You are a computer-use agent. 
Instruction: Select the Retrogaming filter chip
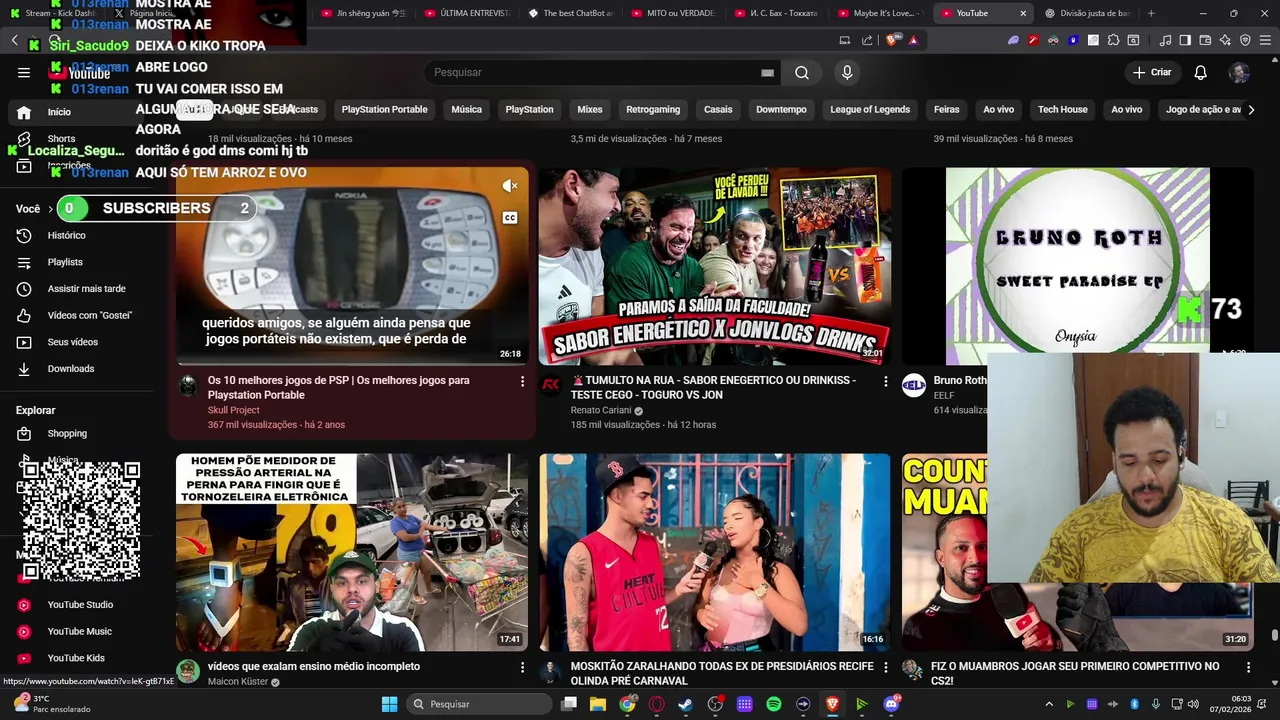(653, 110)
